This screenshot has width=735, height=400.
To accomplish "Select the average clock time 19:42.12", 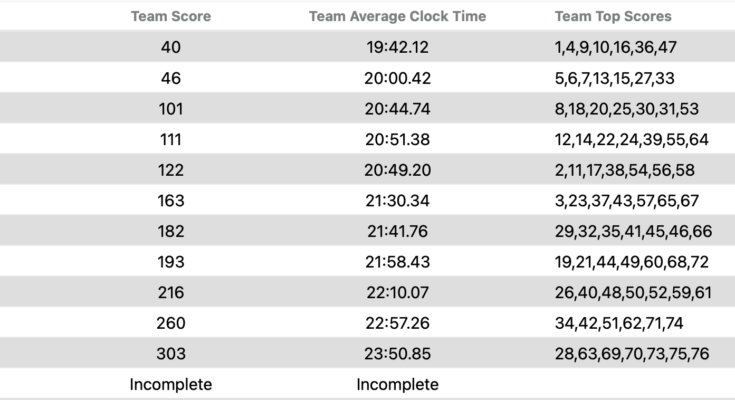I will pyautogui.click(x=397, y=46).
